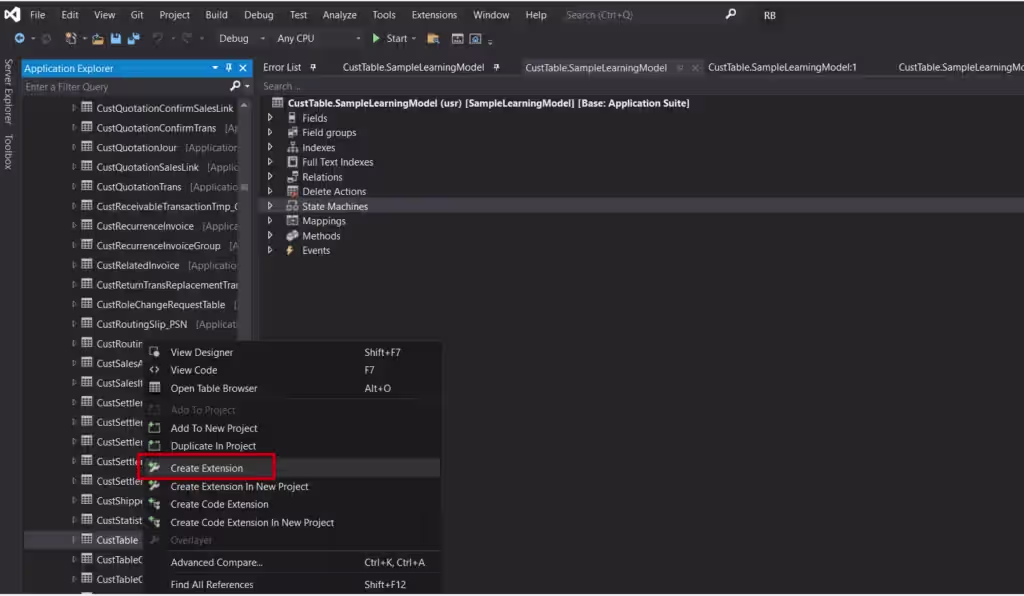Image resolution: width=1024 pixels, height=596 pixels.
Task: Click the filter query search icon
Action: click(x=235, y=86)
